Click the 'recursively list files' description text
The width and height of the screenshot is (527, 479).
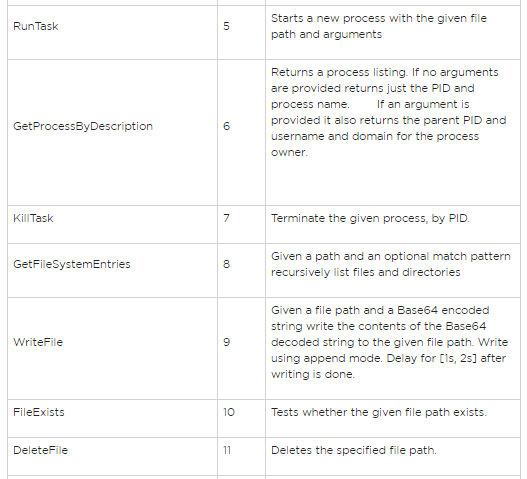click(x=366, y=272)
